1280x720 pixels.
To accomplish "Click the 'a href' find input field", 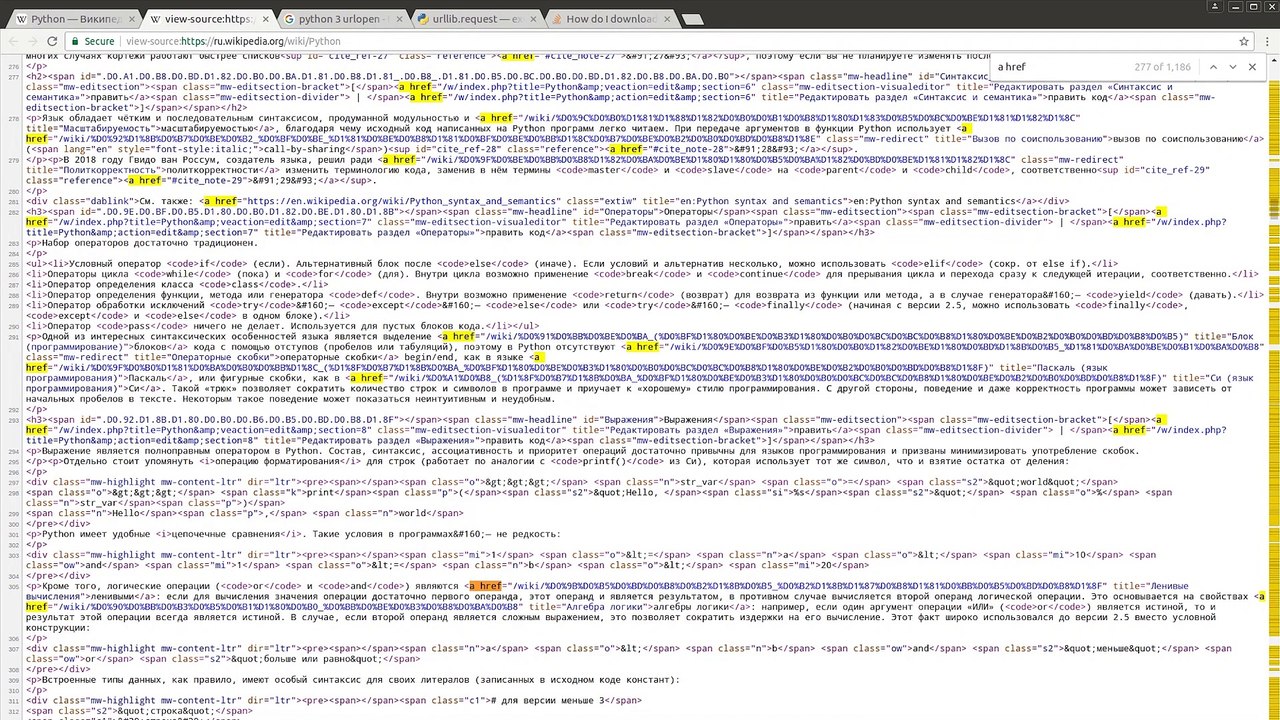I will pos(1060,67).
